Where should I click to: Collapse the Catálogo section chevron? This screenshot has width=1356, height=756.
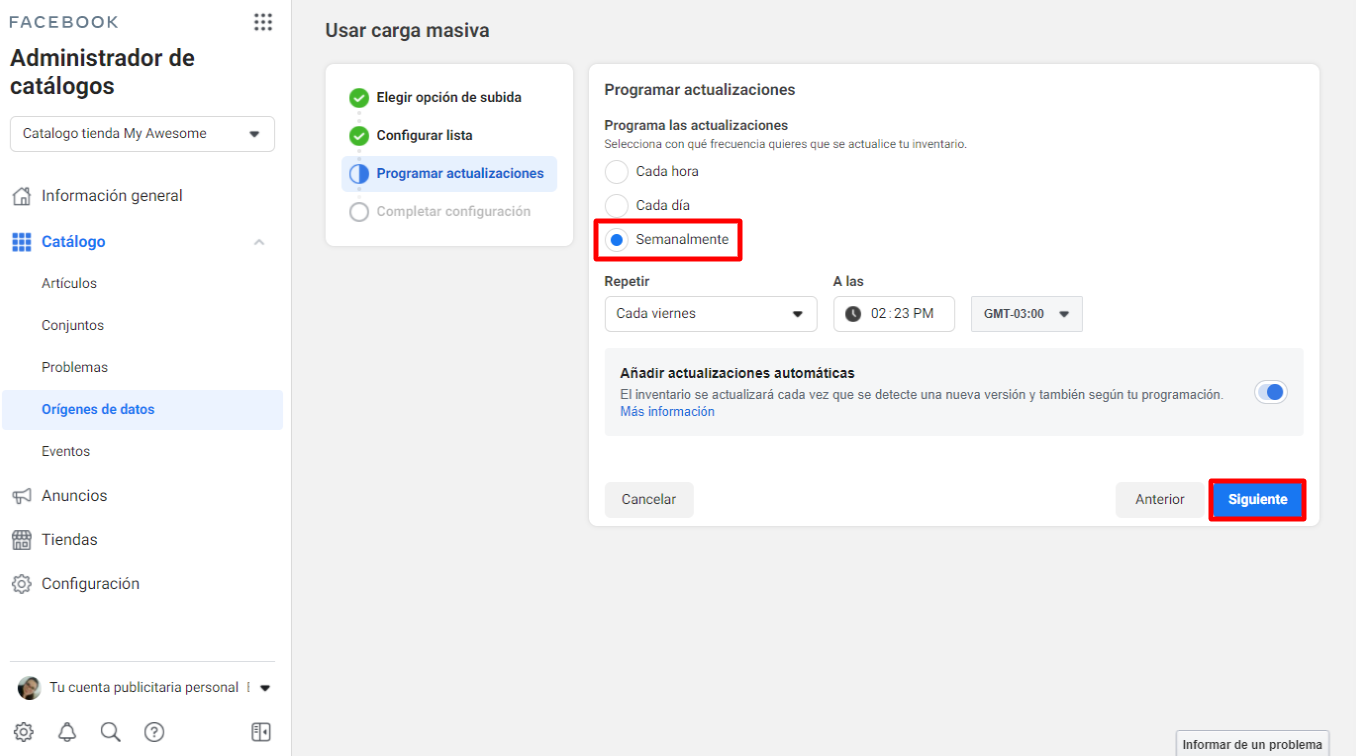click(259, 242)
